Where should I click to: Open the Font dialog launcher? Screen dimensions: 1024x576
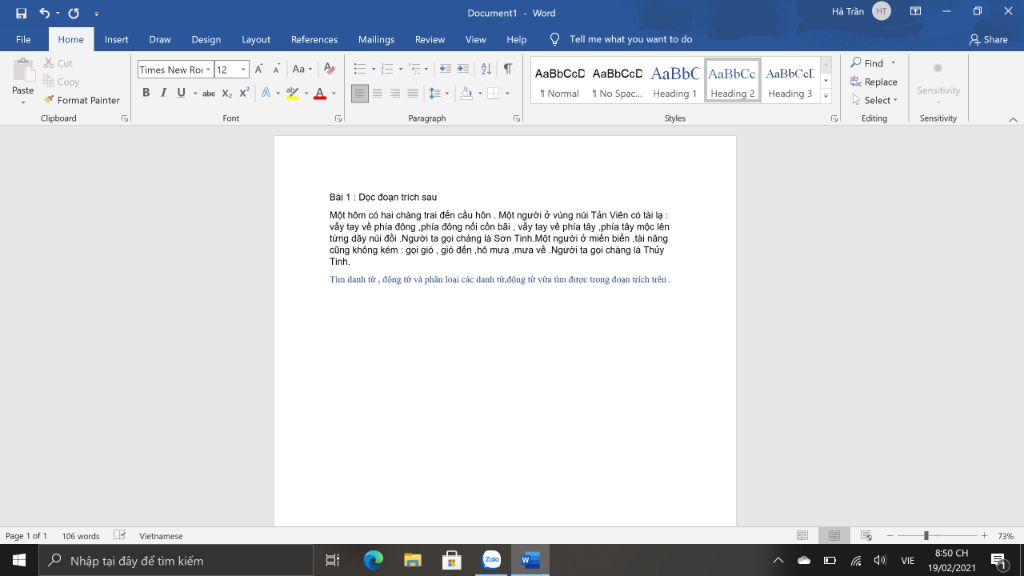click(338, 118)
